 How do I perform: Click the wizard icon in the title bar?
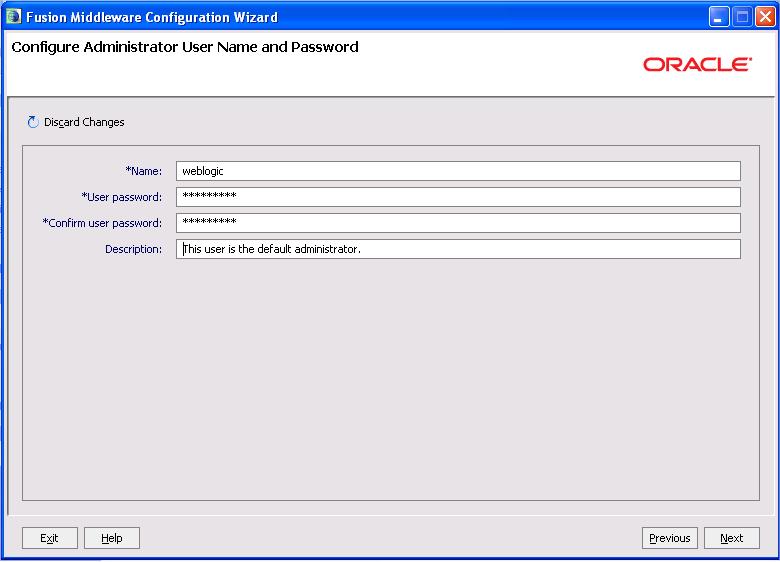(13, 17)
